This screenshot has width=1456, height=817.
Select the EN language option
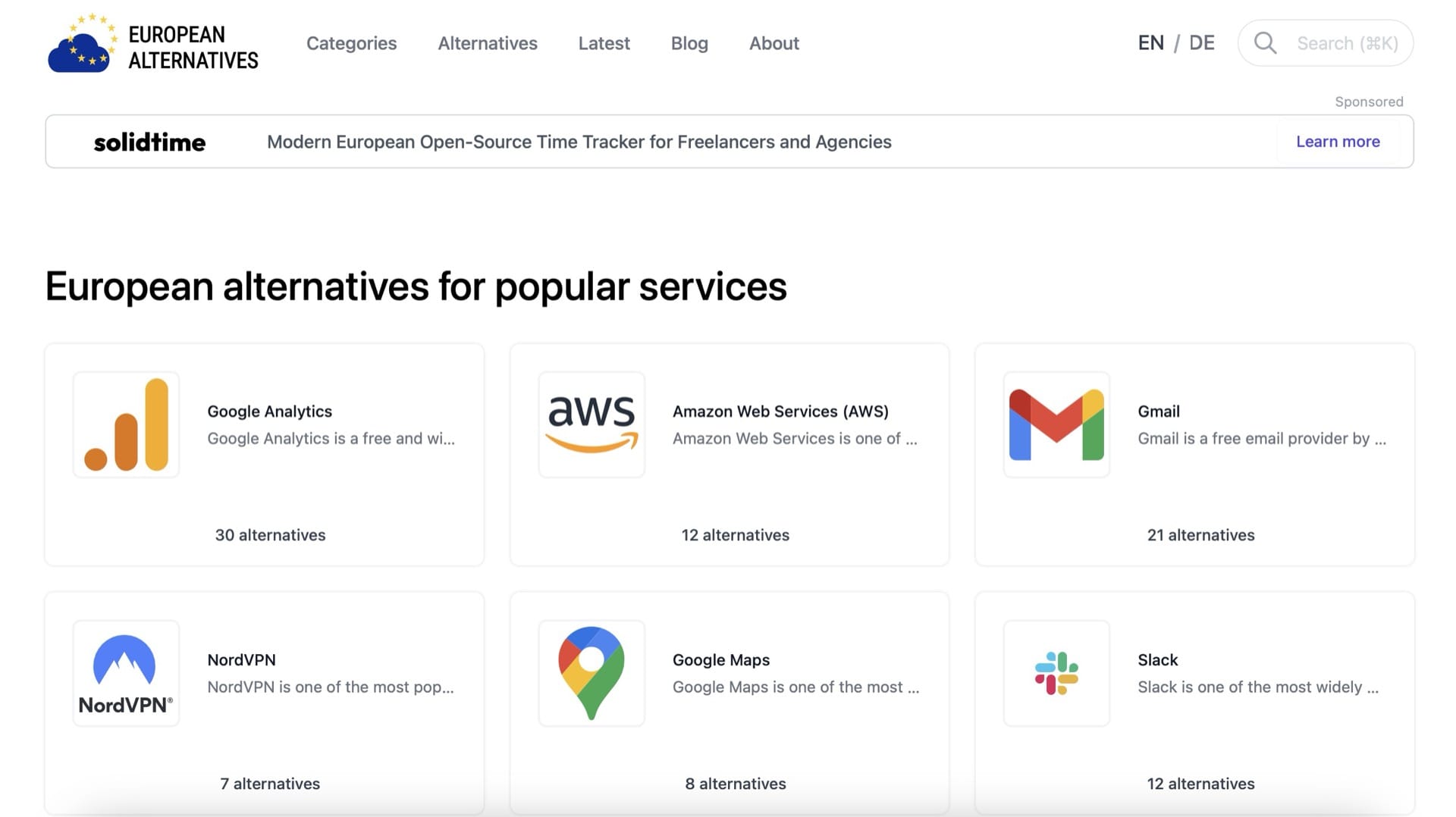pos(1150,43)
